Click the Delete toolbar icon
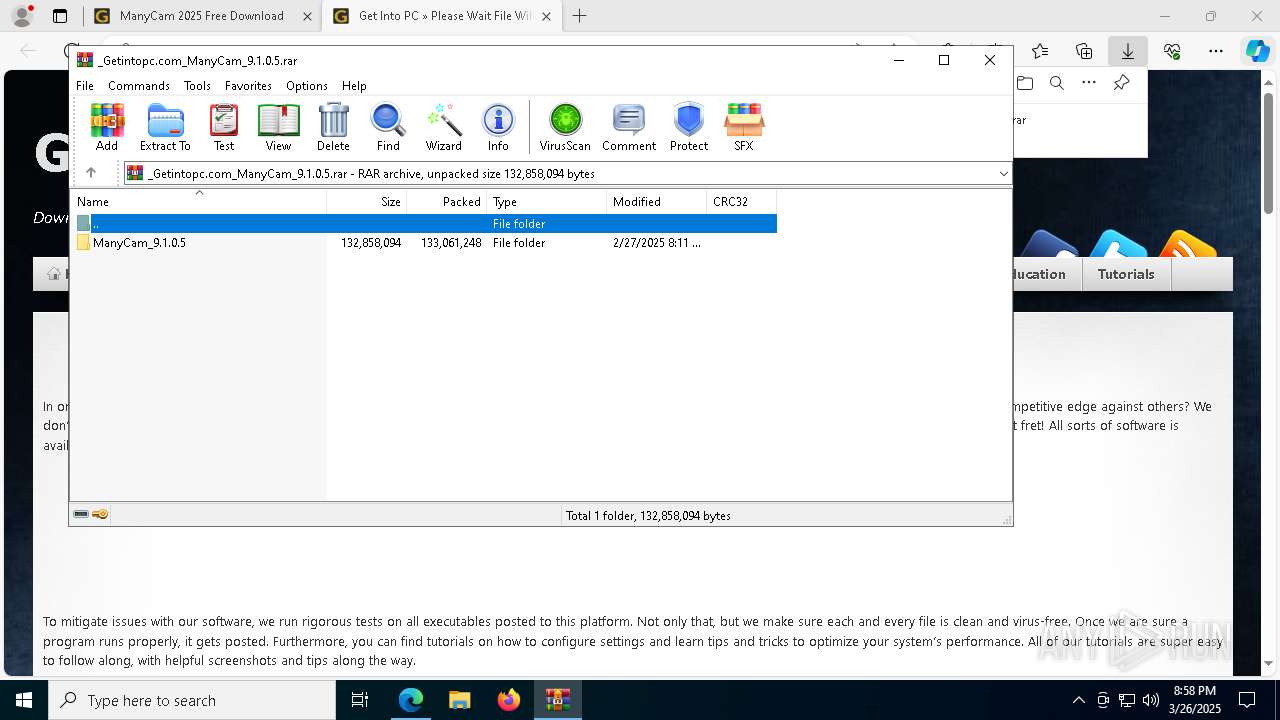This screenshot has width=1280, height=720. [x=333, y=128]
